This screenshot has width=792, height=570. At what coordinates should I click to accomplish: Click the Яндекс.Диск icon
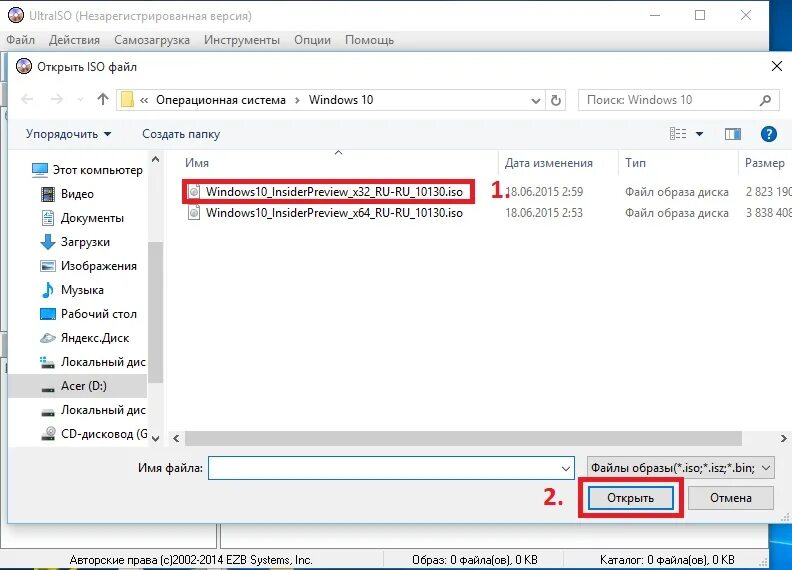click(47, 338)
